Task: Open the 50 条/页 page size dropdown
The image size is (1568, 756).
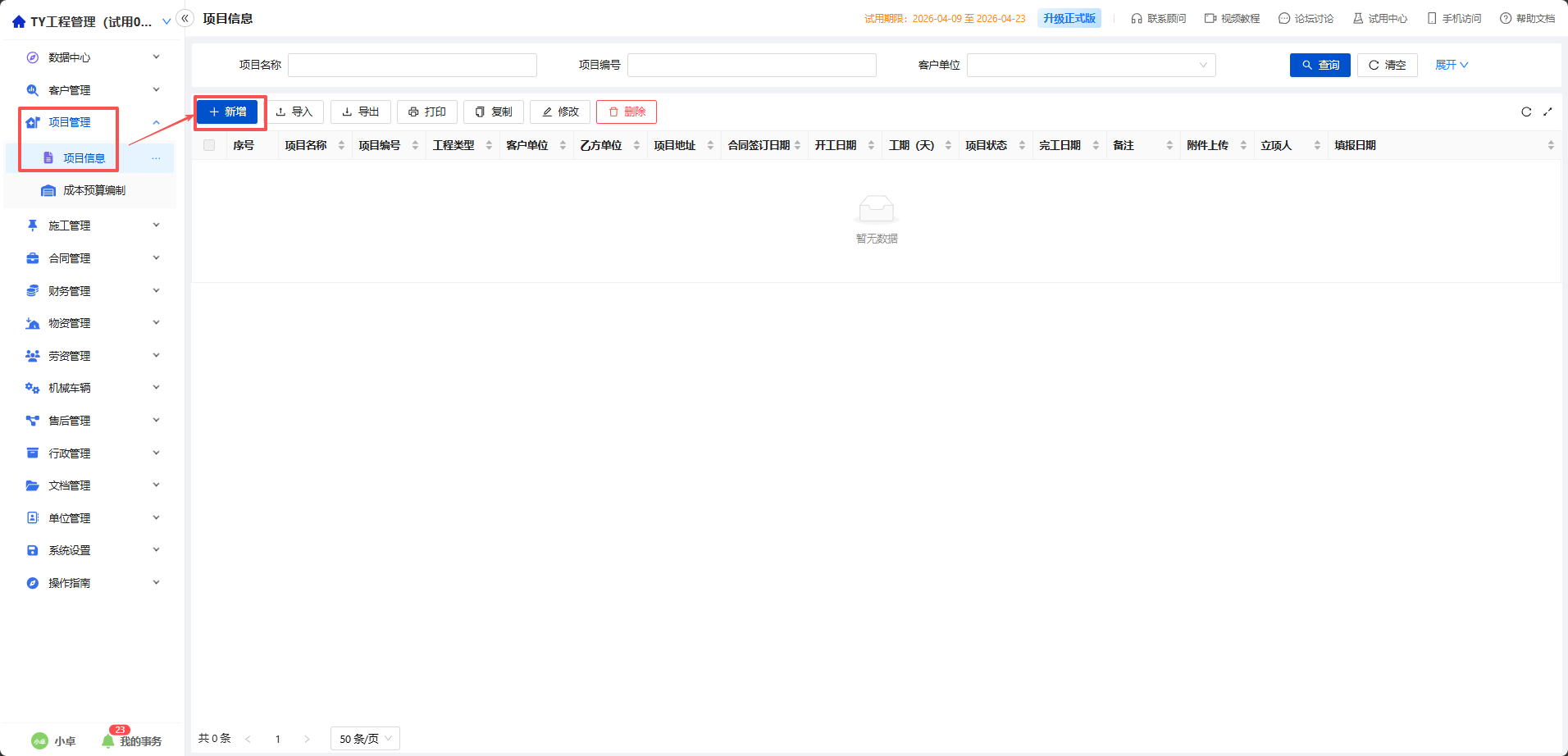Action: point(365,739)
